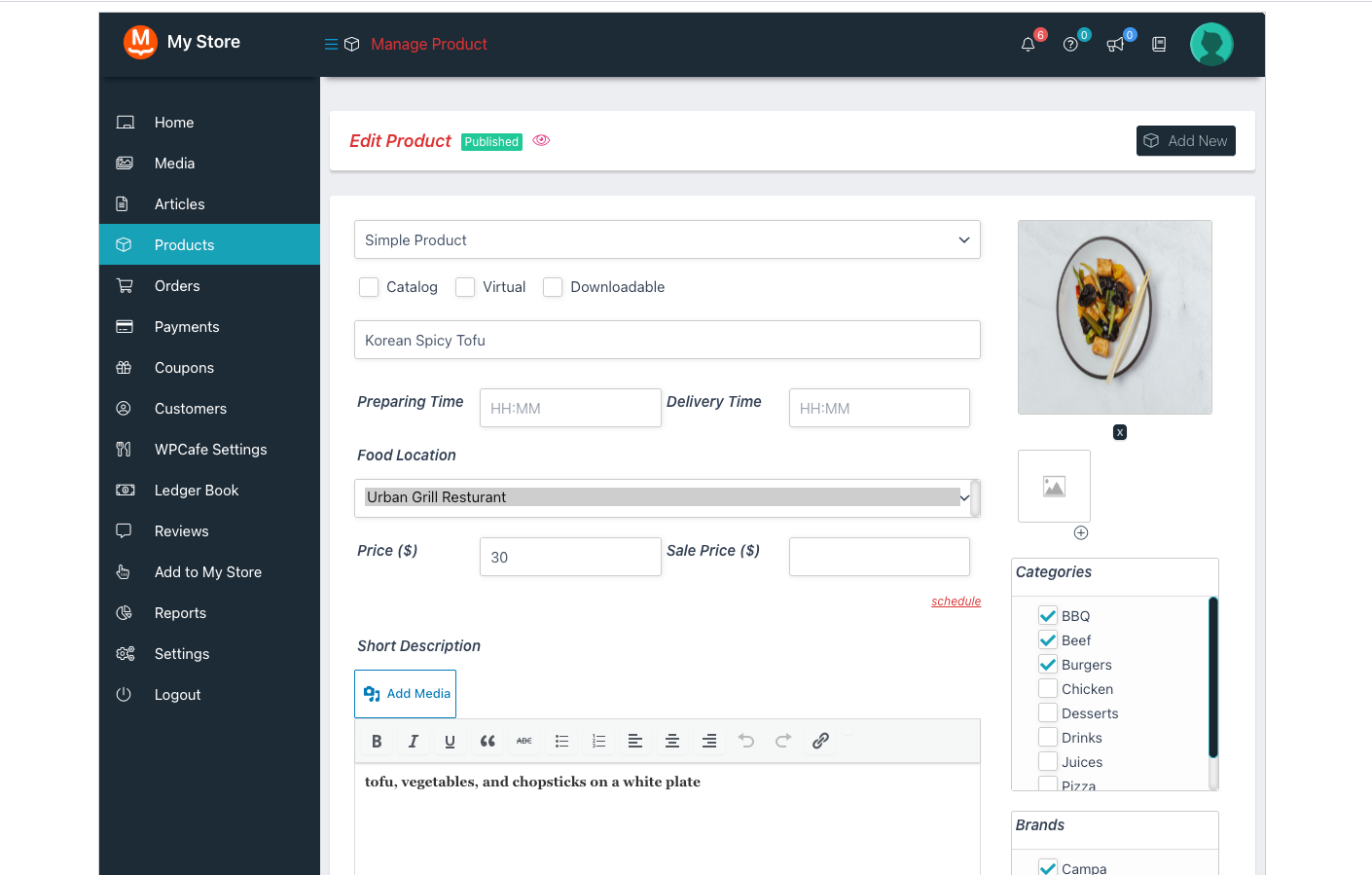Image resolution: width=1372 pixels, height=875 pixels.
Task: Apply bold formatting in editor
Action: 377,741
